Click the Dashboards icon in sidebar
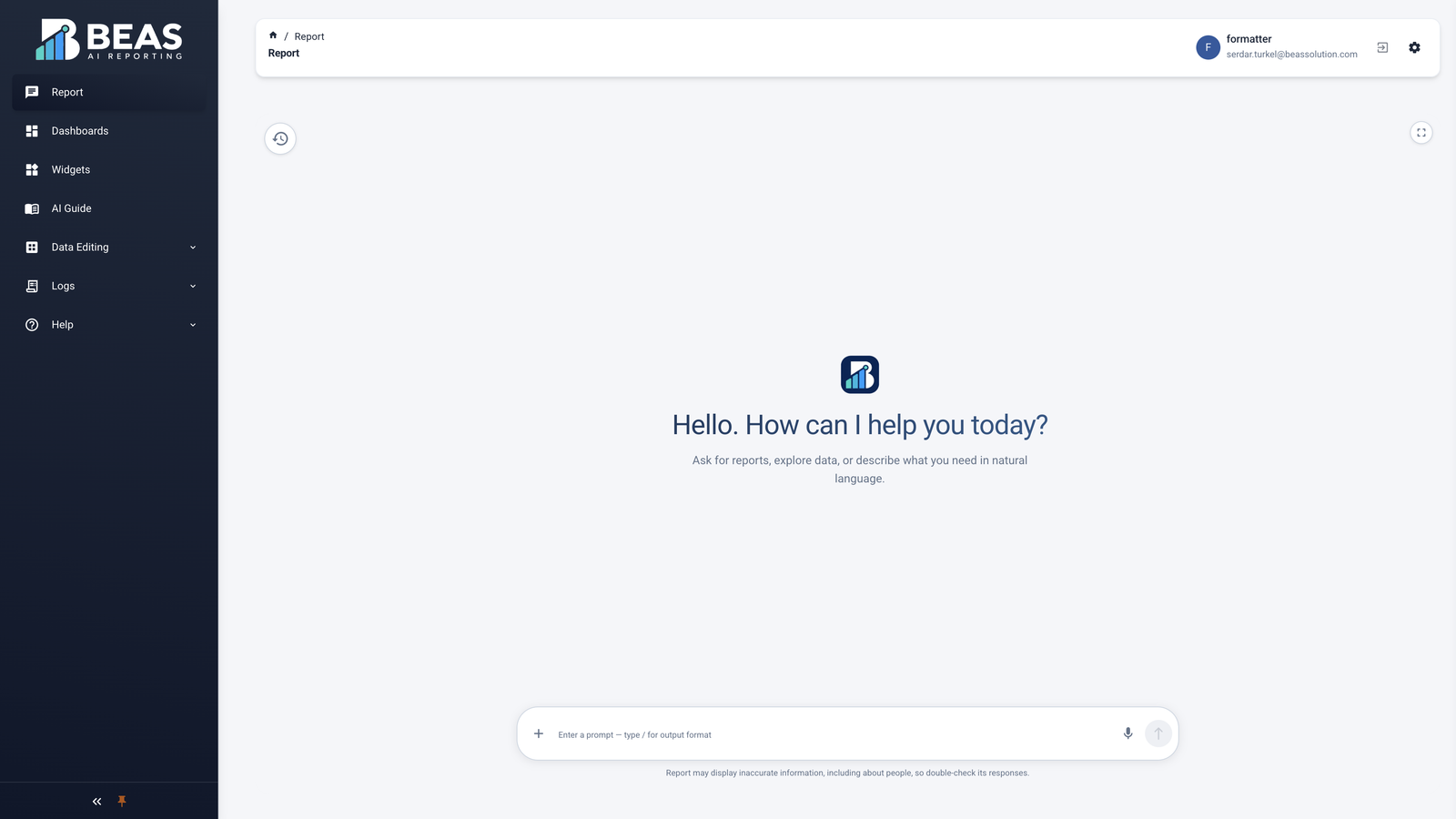This screenshot has height=819, width=1456. tap(32, 131)
